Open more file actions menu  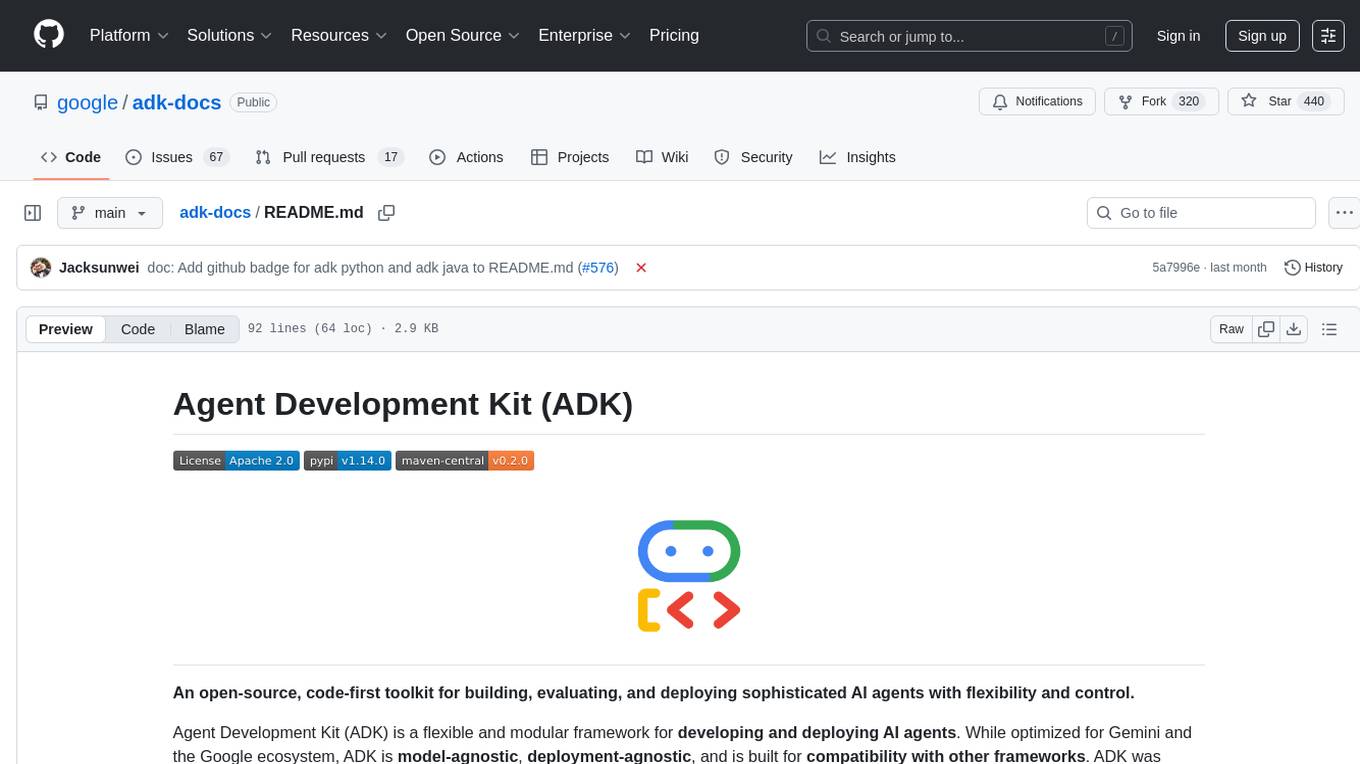[1344, 213]
